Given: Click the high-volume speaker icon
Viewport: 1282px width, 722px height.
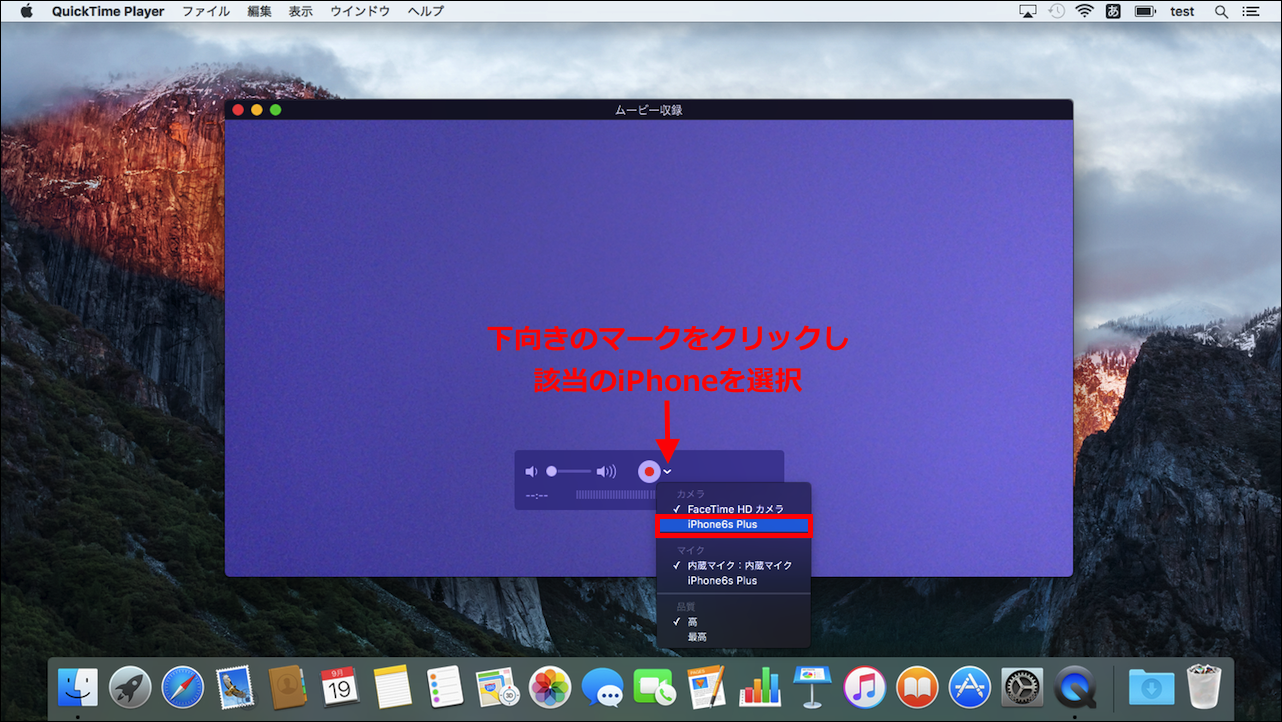Looking at the screenshot, I should (606, 471).
